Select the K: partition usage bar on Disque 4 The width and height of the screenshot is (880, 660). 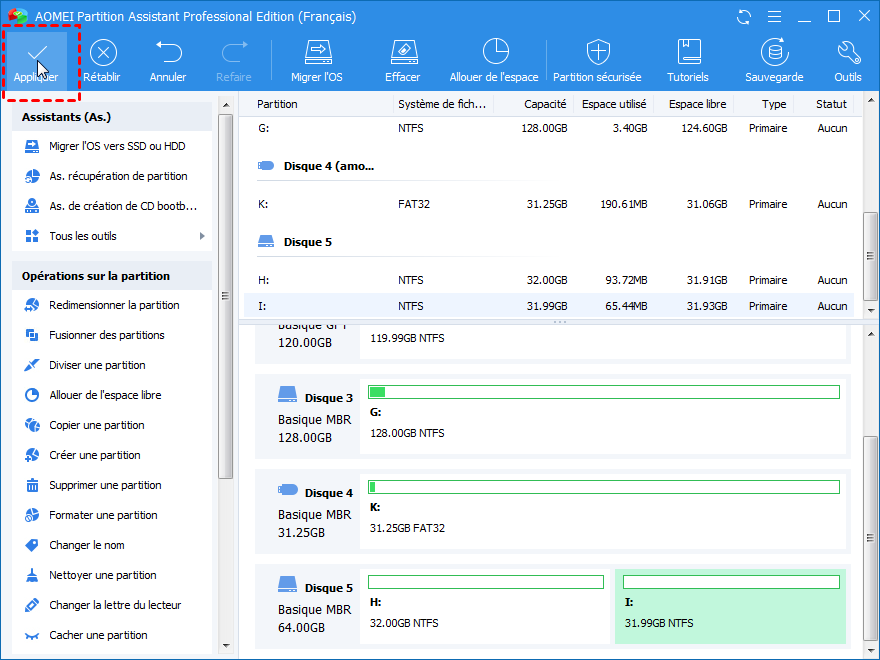pos(603,487)
